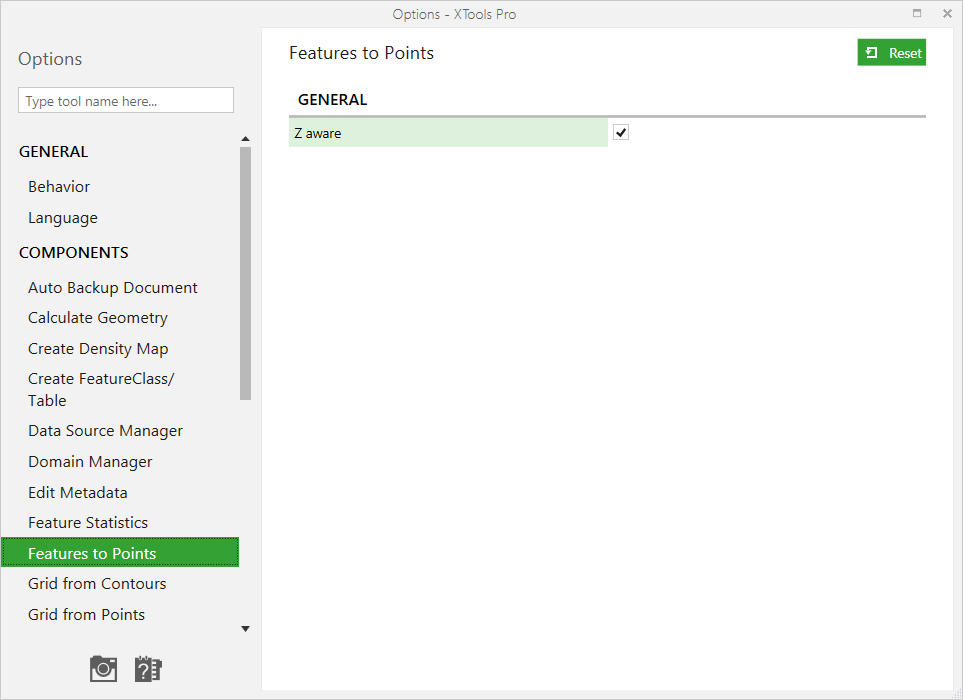Open Edit Metadata options

coord(77,492)
